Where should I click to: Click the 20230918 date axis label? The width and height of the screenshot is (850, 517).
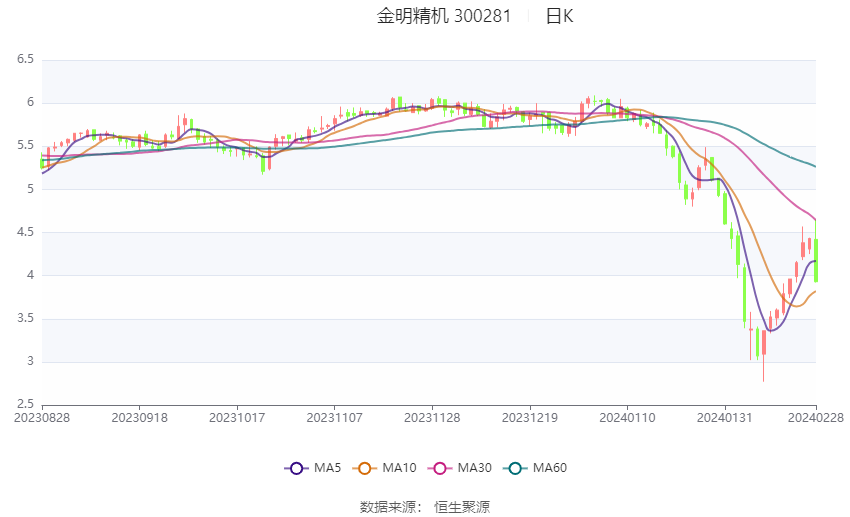pyautogui.click(x=139, y=418)
